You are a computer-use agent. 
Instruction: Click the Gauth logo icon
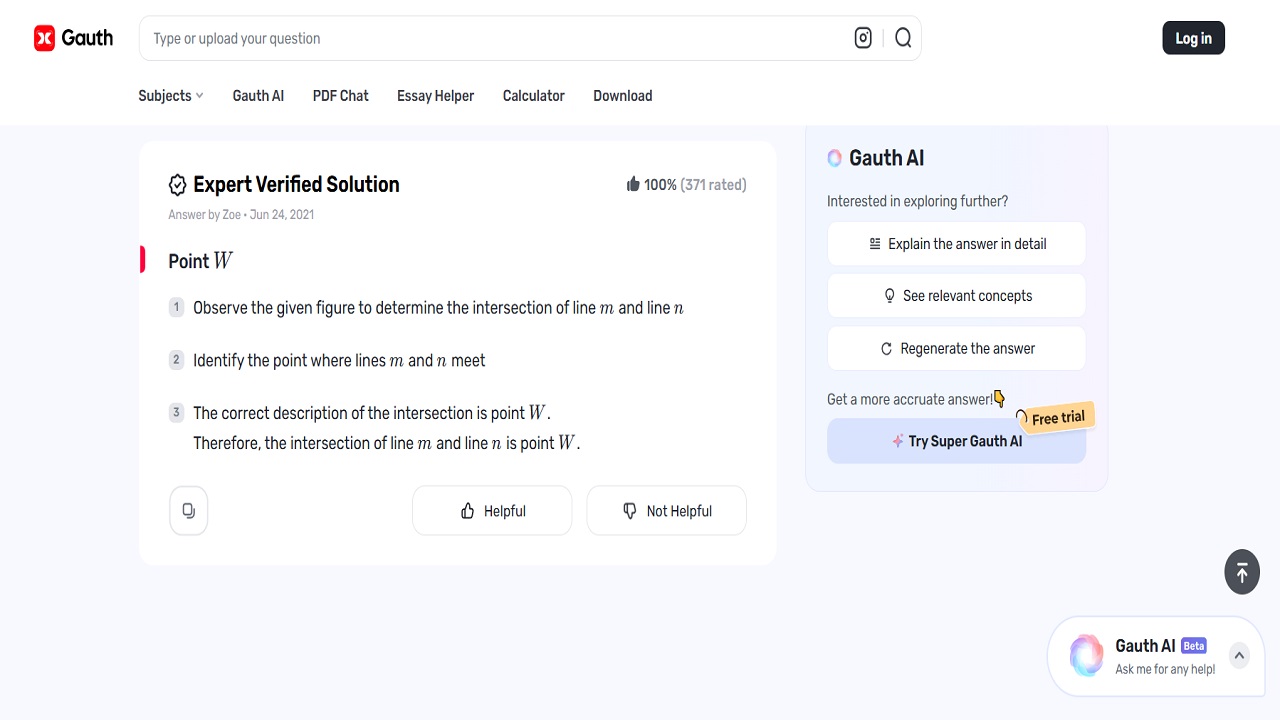pyautogui.click(x=45, y=38)
